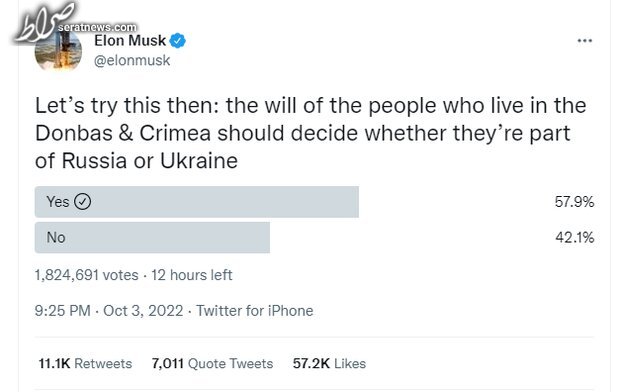Image resolution: width=620 pixels, height=392 pixels.
Task: Open Elon Musk's profile avatar
Action: click(x=59, y=49)
